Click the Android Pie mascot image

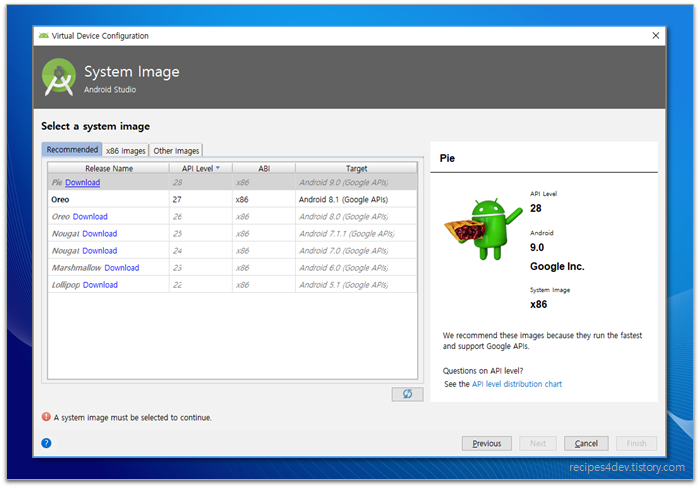[482, 229]
